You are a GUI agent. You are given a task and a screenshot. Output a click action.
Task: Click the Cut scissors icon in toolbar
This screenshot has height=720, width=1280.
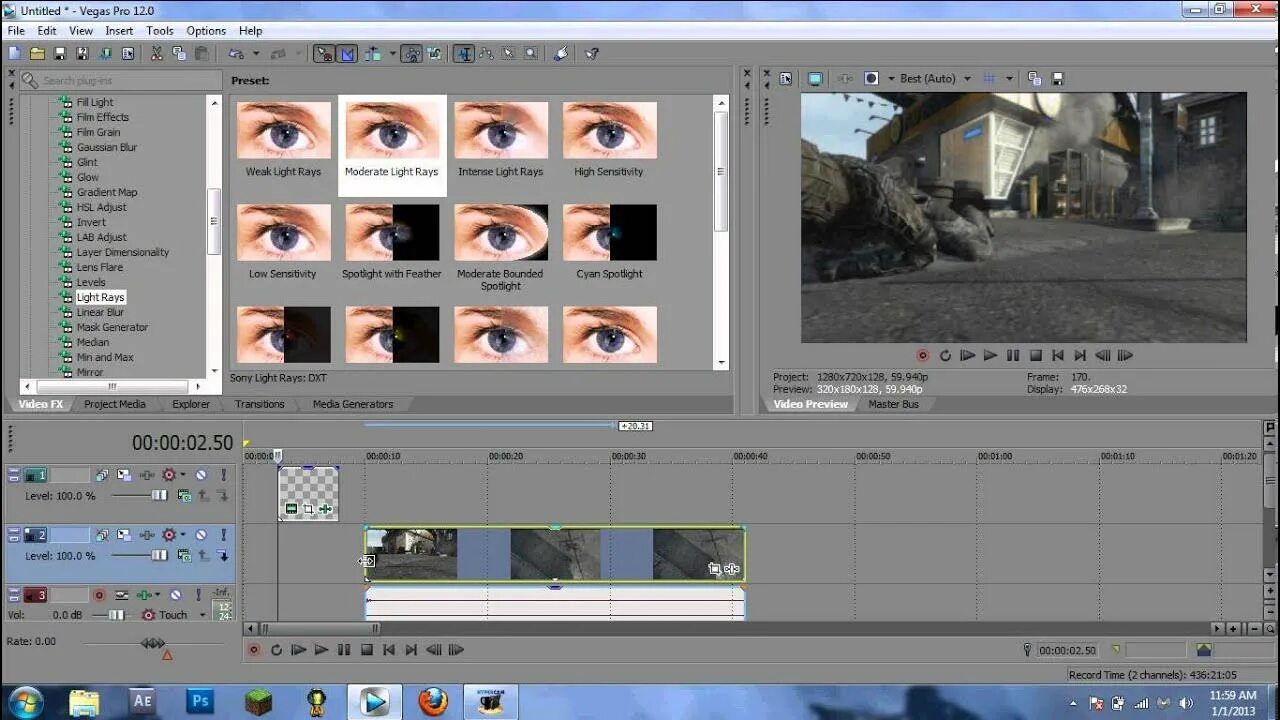pos(157,54)
